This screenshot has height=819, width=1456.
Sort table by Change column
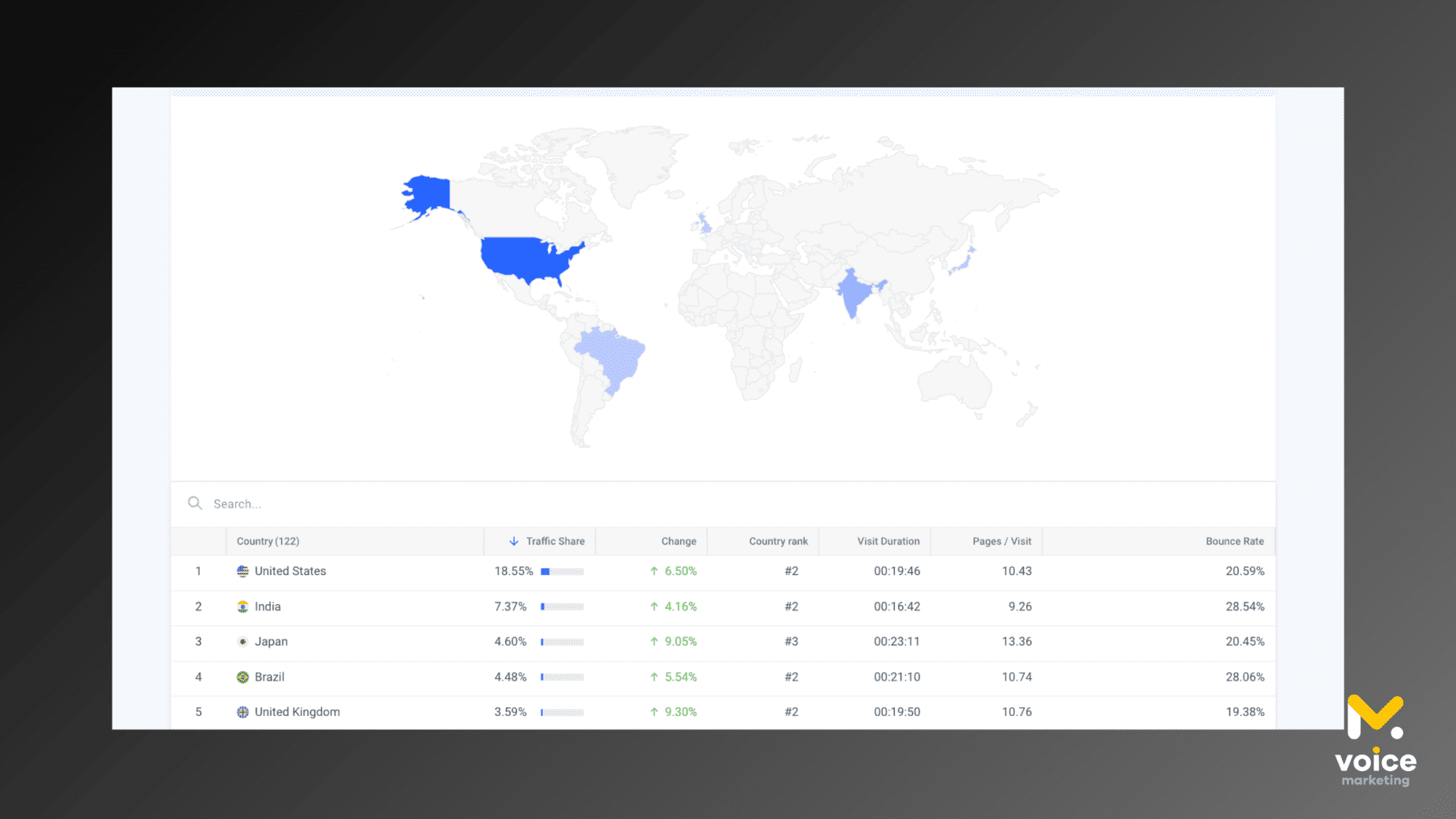point(678,541)
